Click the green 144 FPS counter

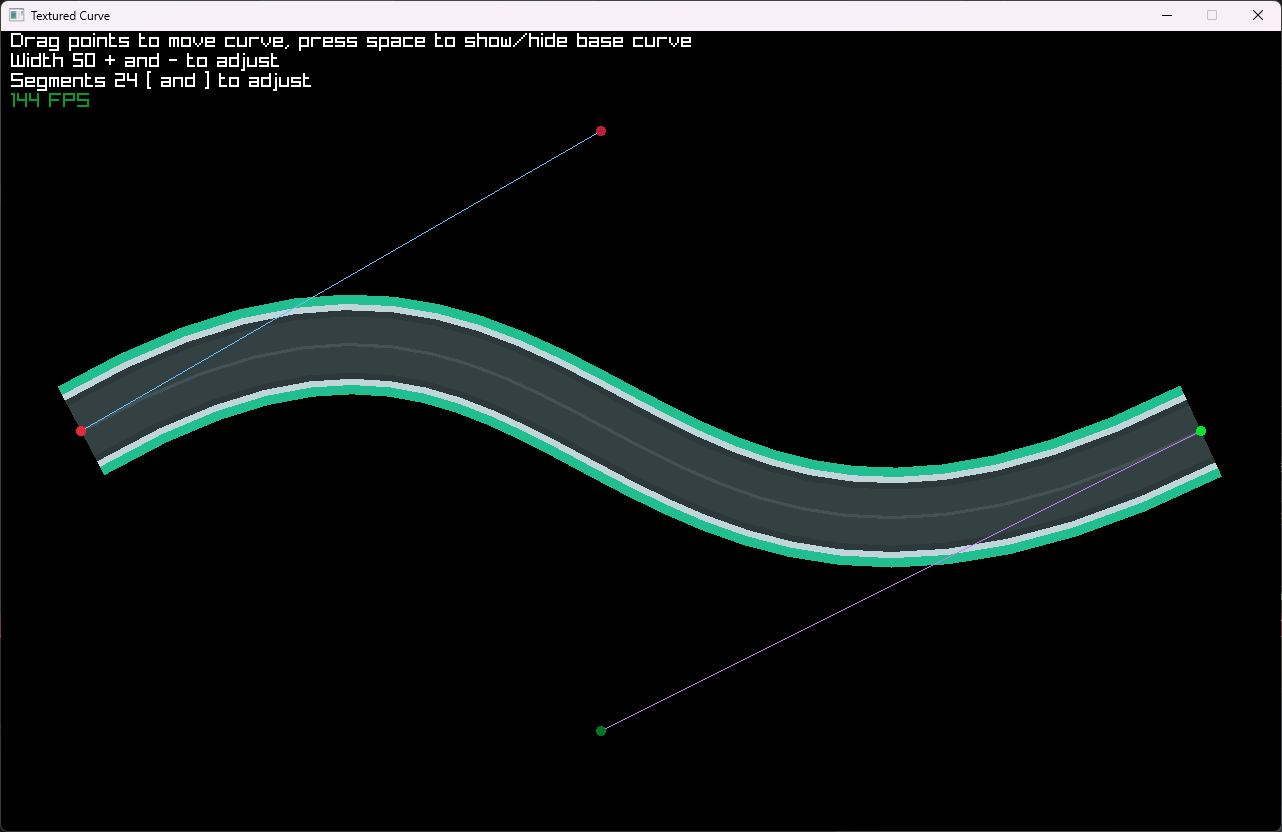pyautogui.click(x=50, y=100)
